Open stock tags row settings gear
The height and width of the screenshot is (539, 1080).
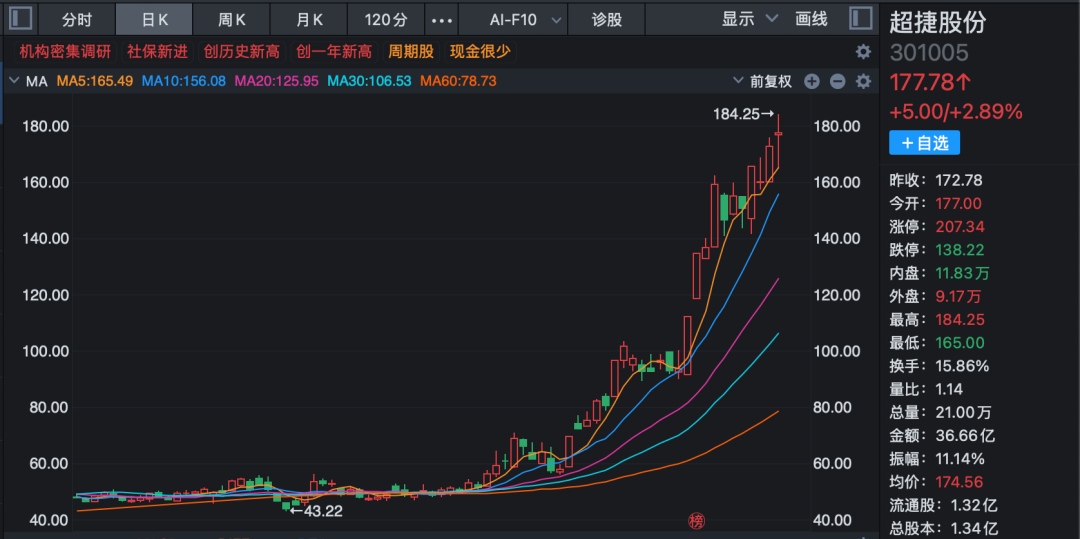862,51
